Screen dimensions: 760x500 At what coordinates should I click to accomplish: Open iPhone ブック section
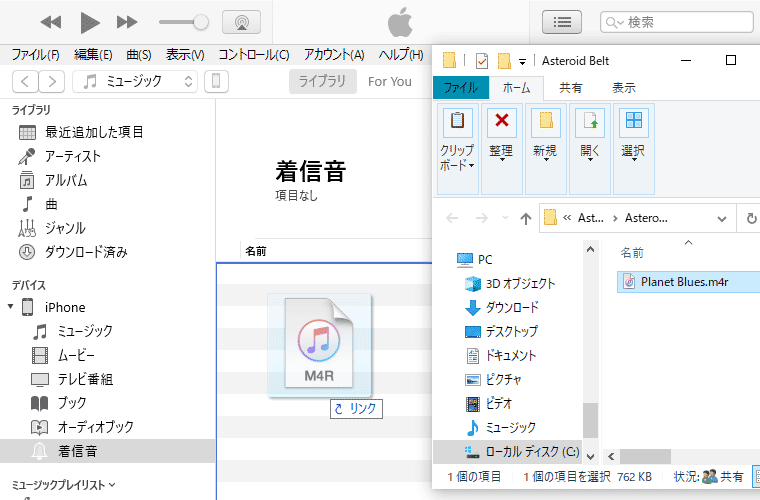pos(108,403)
